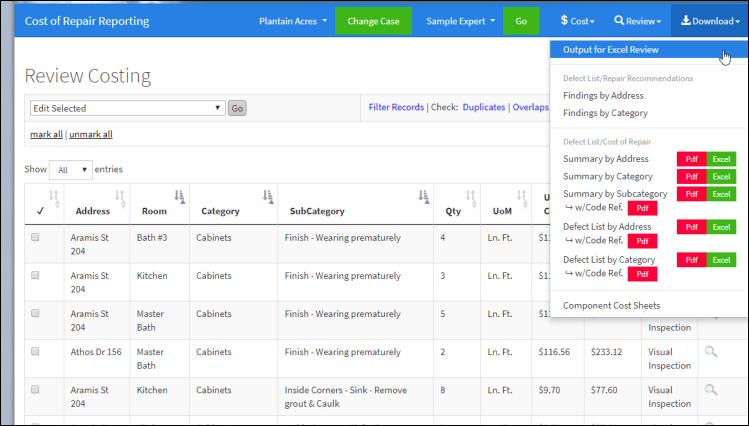Click magnifier icon in Athos Dr row
Viewport: 749px width, 426px height.
(x=711, y=352)
